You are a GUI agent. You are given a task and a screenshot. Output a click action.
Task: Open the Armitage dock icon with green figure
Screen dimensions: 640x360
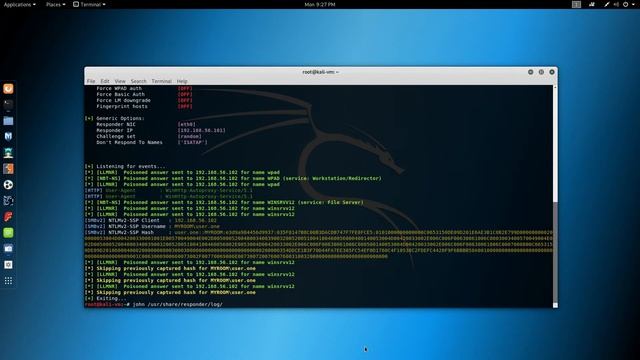pyautogui.click(x=8, y=153)
